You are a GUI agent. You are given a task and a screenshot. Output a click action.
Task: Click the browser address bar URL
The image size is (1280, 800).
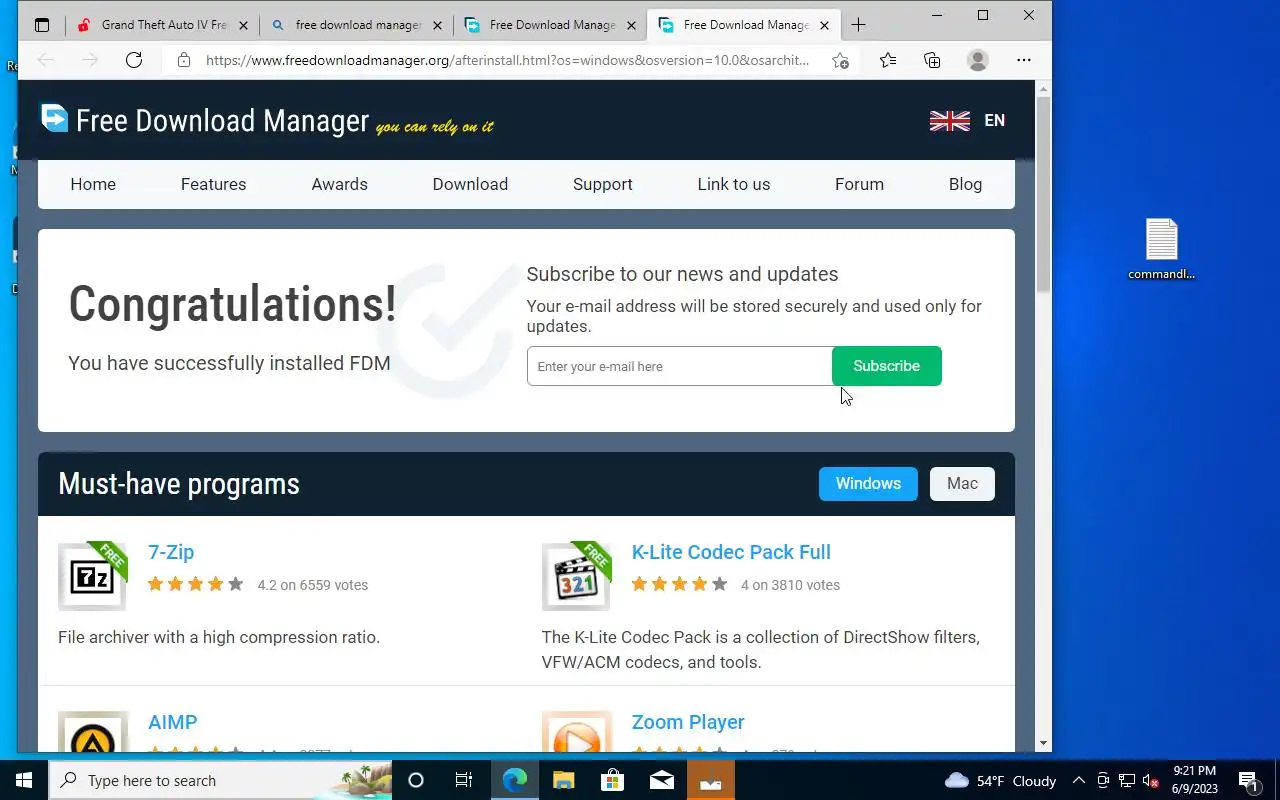pyautogui.click(x=507, y=60)
